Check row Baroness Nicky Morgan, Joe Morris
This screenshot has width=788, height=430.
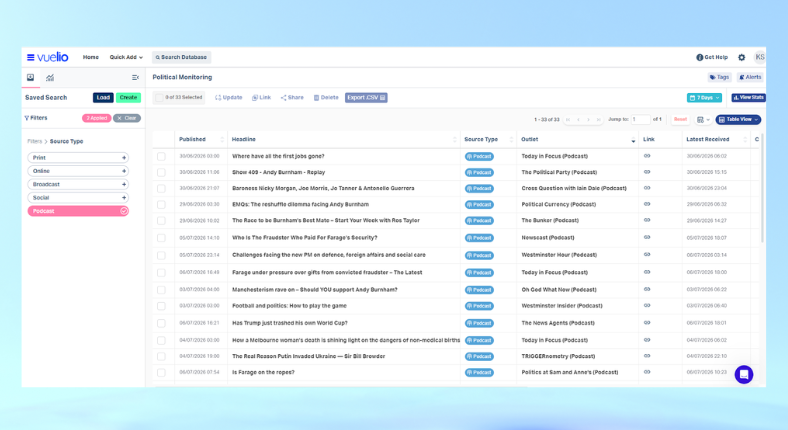coord(161,188)
